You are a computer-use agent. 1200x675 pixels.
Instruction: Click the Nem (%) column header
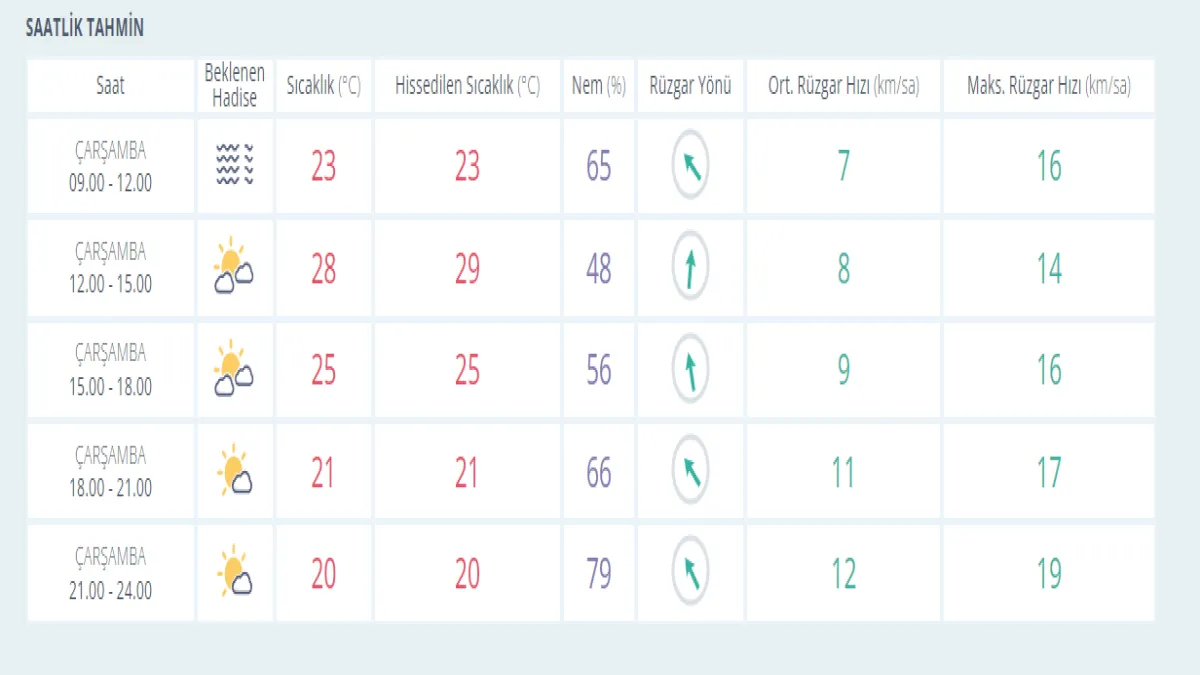point(598,86)
